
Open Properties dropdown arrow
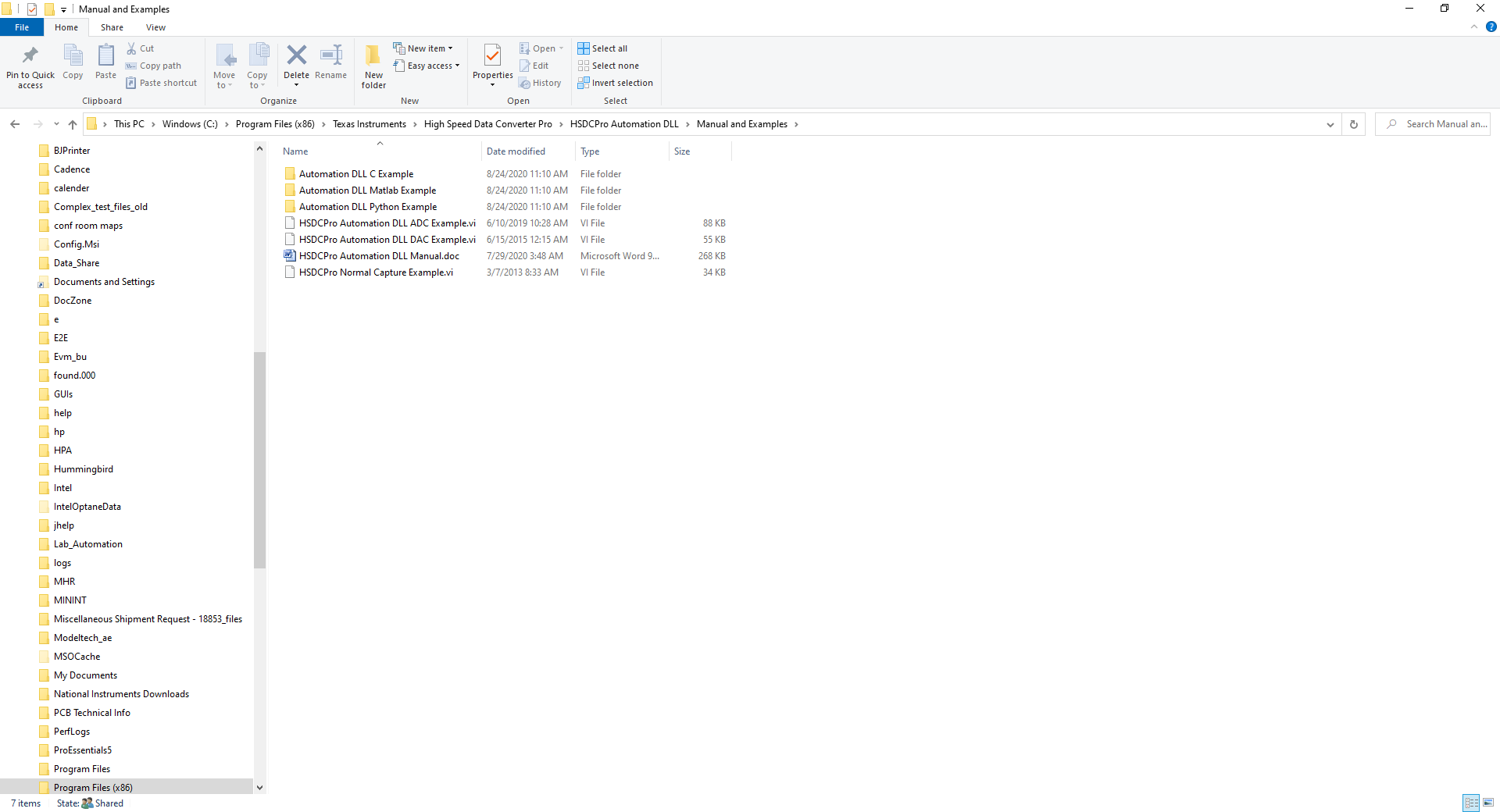click(493, 84)
